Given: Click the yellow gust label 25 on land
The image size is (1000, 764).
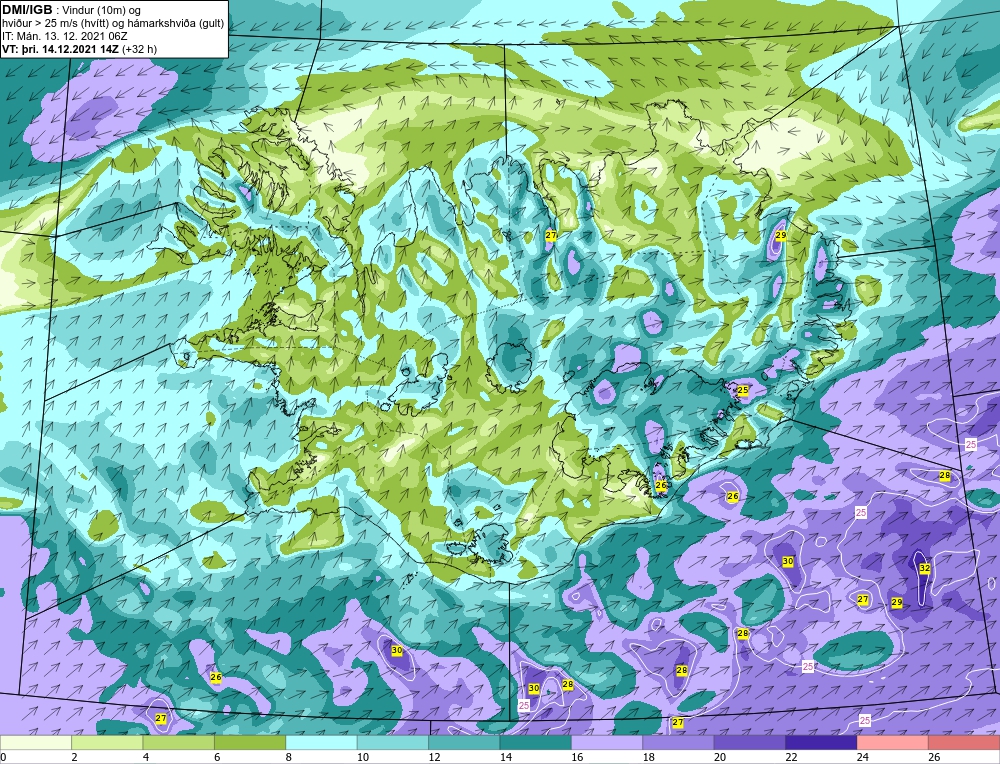Looking at the screenshot, I should (x=742, y=390).
